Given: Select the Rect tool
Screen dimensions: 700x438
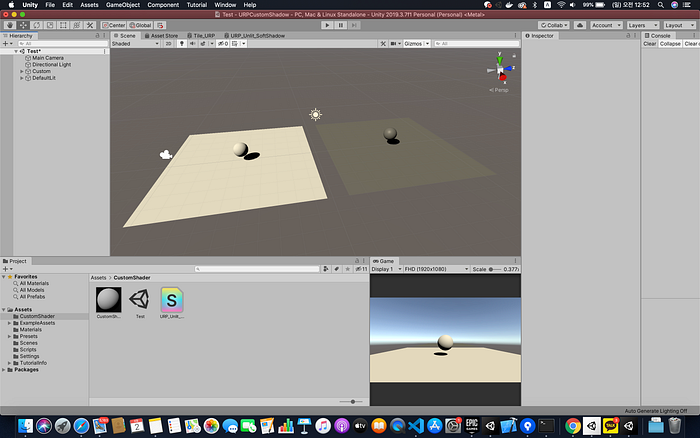Looking at the screenshot, I should (x=63, y=25).
